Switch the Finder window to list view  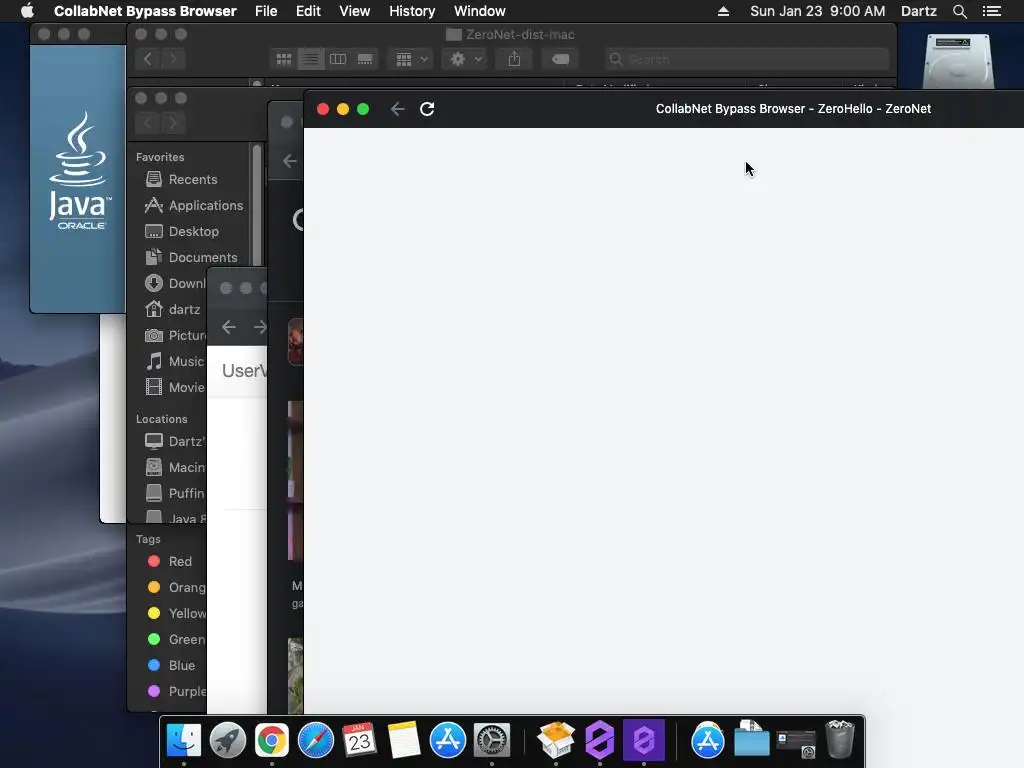311,59
